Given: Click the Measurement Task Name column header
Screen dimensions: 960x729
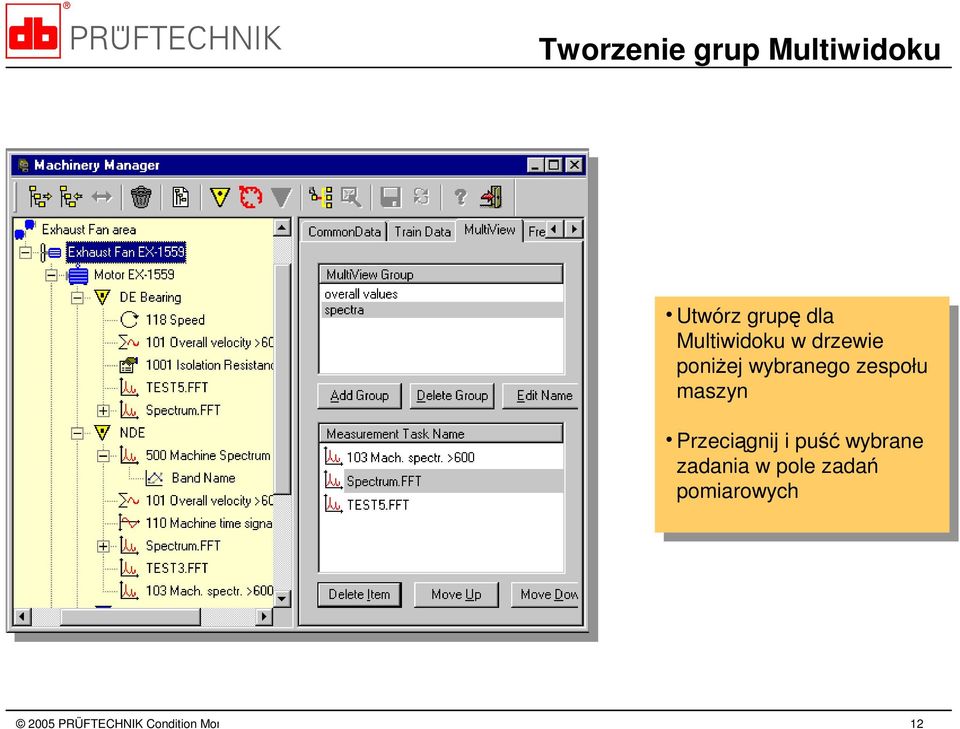Looking at the screenshot, I should pyautogui.click(x=441, y=433).
